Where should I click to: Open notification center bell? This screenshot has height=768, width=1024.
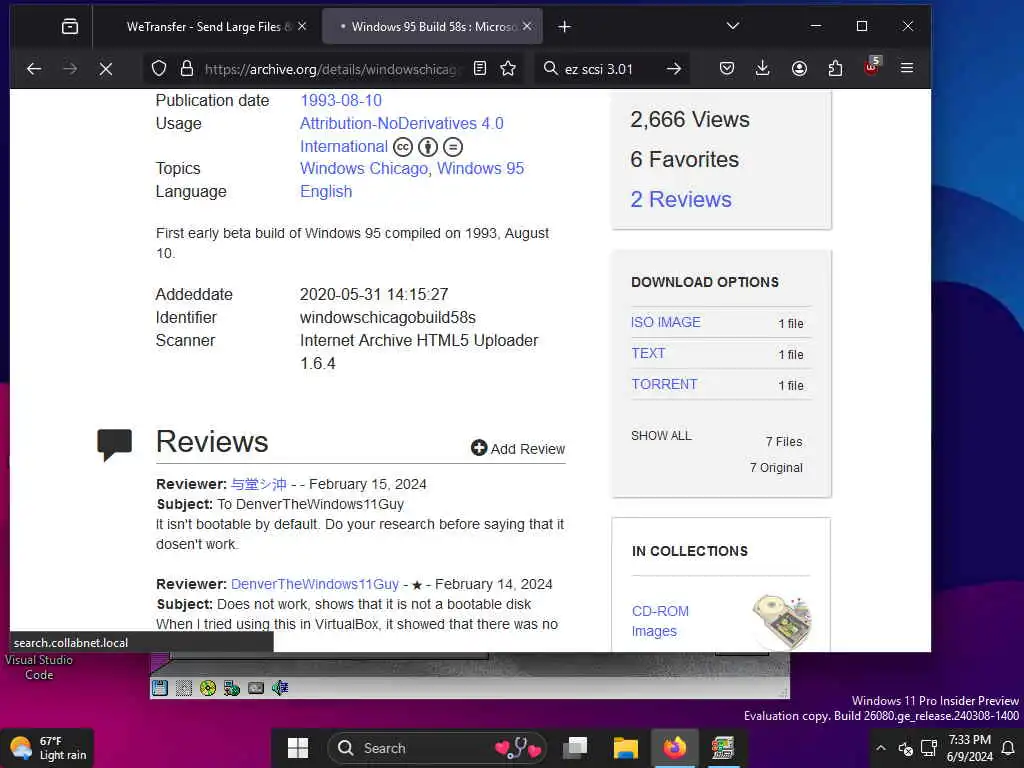[1008, 748]
